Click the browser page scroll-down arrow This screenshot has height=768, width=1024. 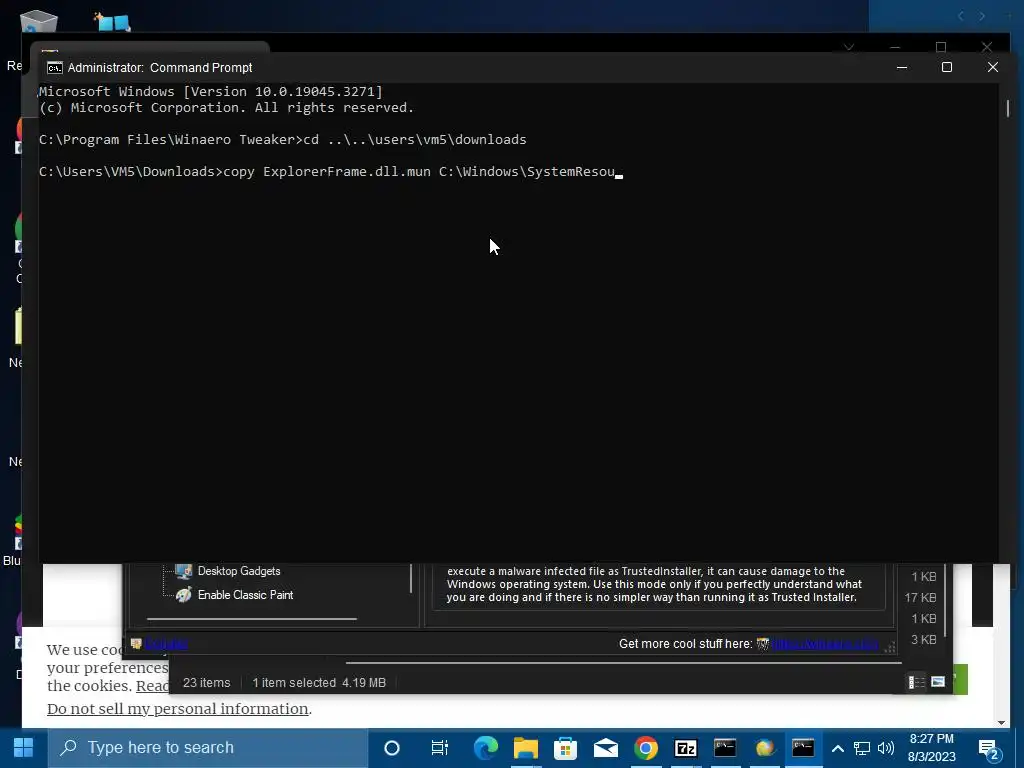[1002, 722]
